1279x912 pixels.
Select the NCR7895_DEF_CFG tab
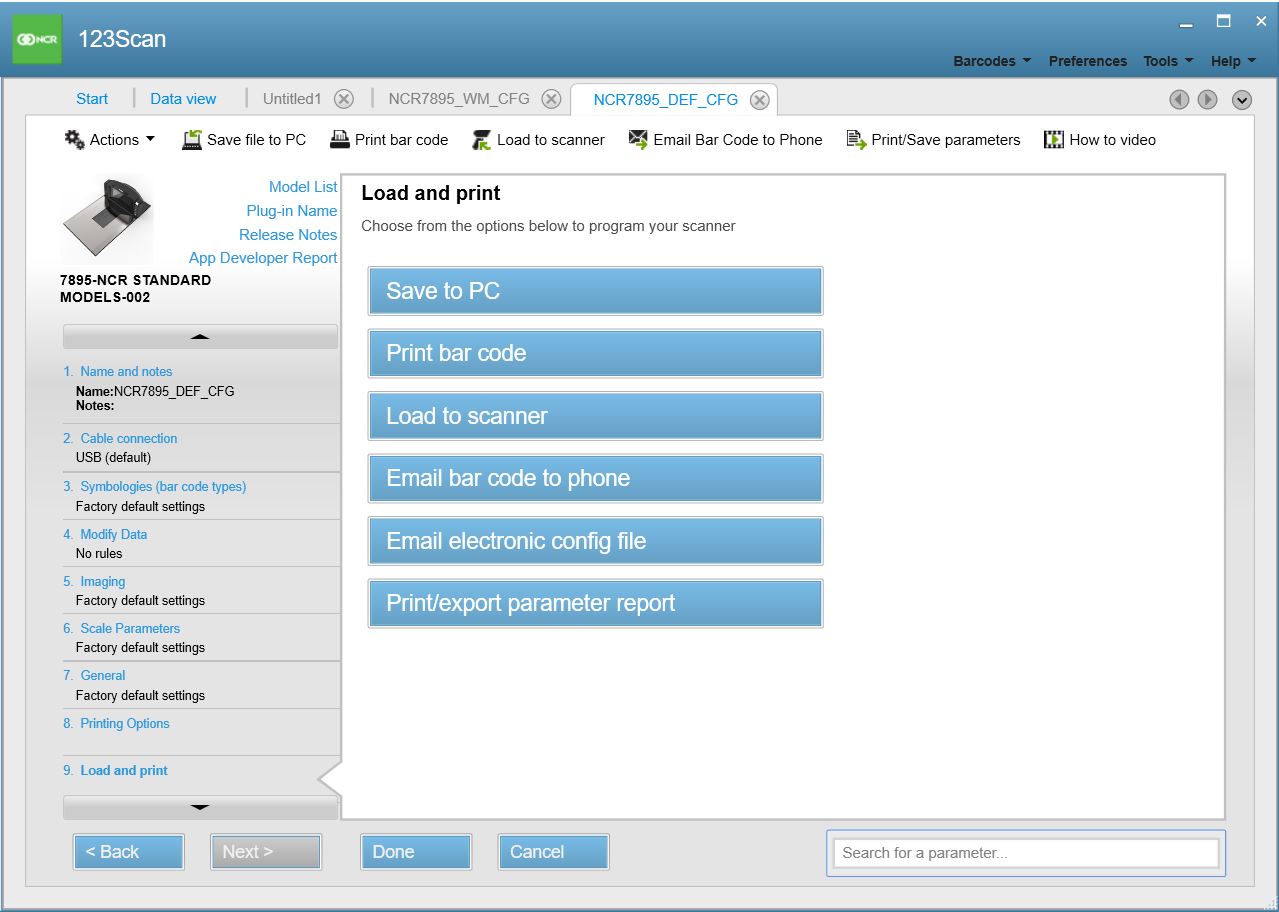666,100
